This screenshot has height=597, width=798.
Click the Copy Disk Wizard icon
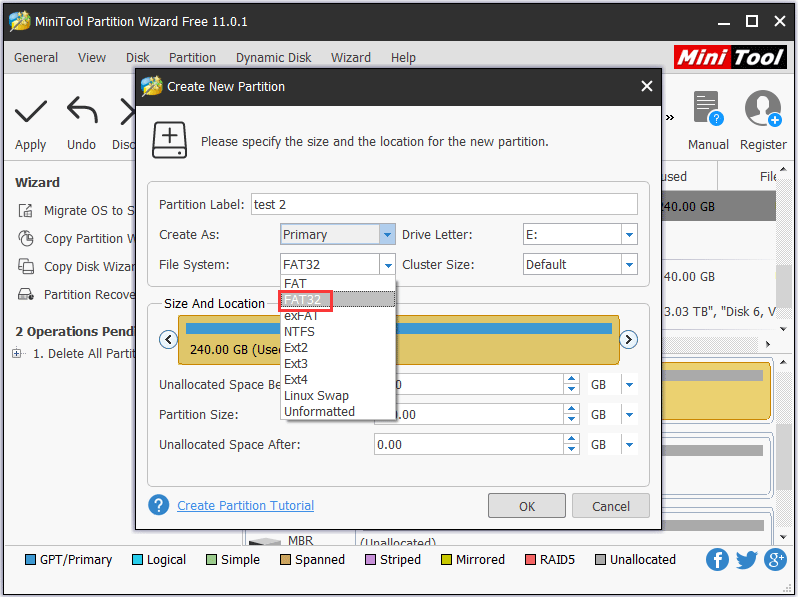tap(25, 266)
